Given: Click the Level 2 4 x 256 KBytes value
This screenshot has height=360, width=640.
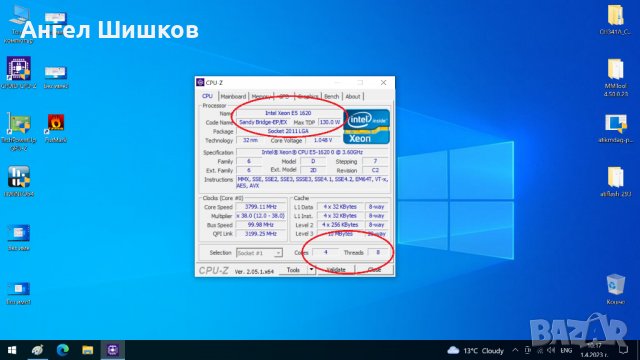Looking at the screenshot, I should coord(340,225).
